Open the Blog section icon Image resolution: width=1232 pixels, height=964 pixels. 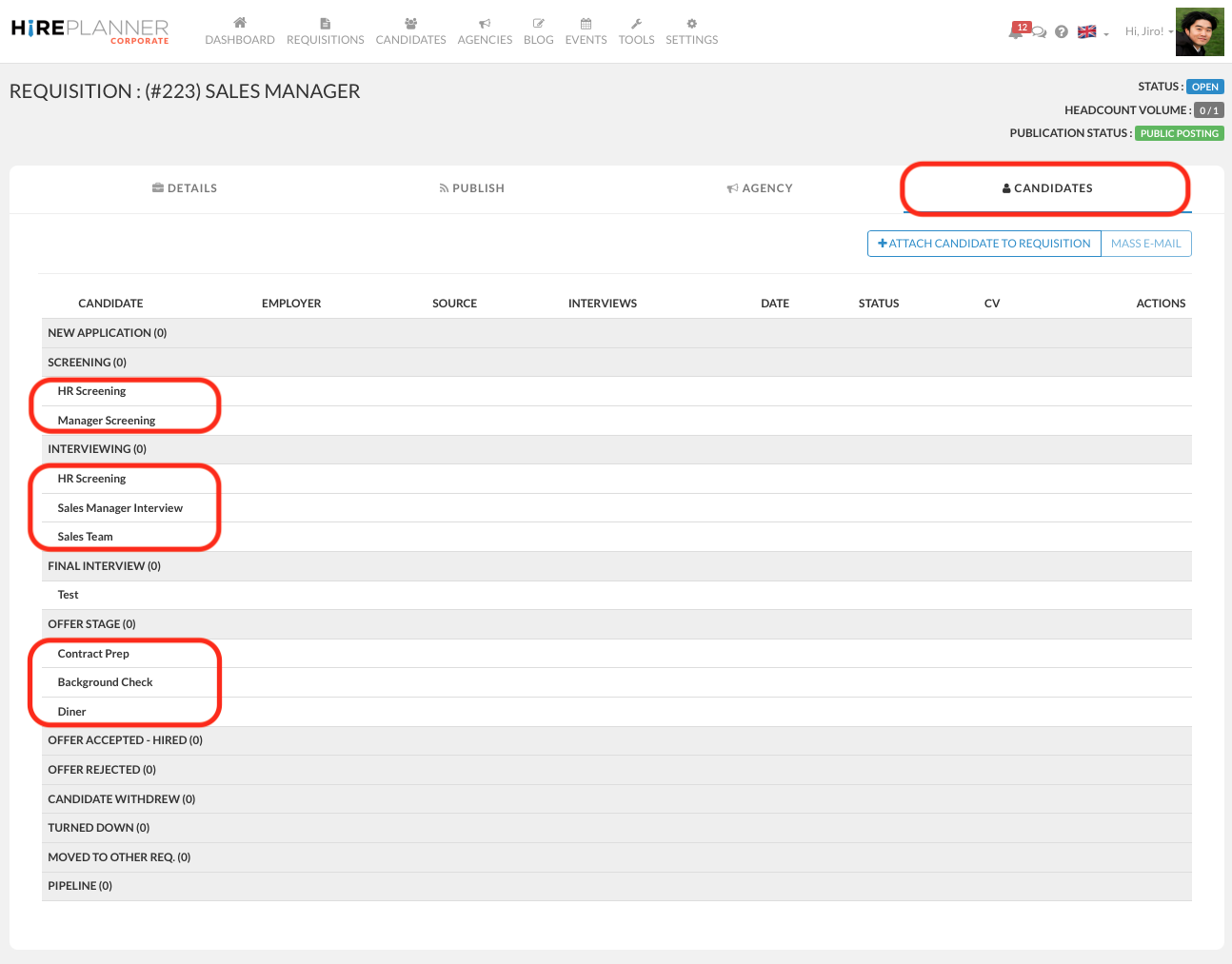click(538, 24)
